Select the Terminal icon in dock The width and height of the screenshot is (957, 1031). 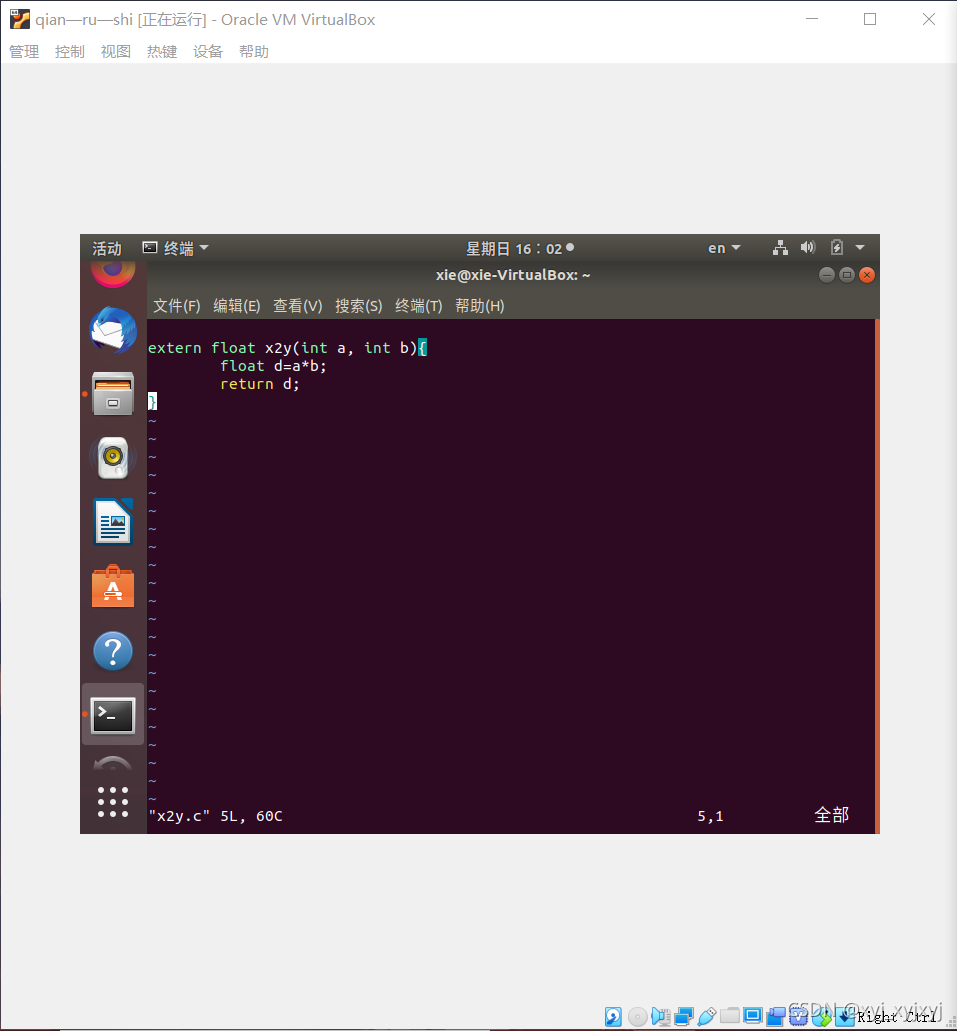tap(112, 715)
